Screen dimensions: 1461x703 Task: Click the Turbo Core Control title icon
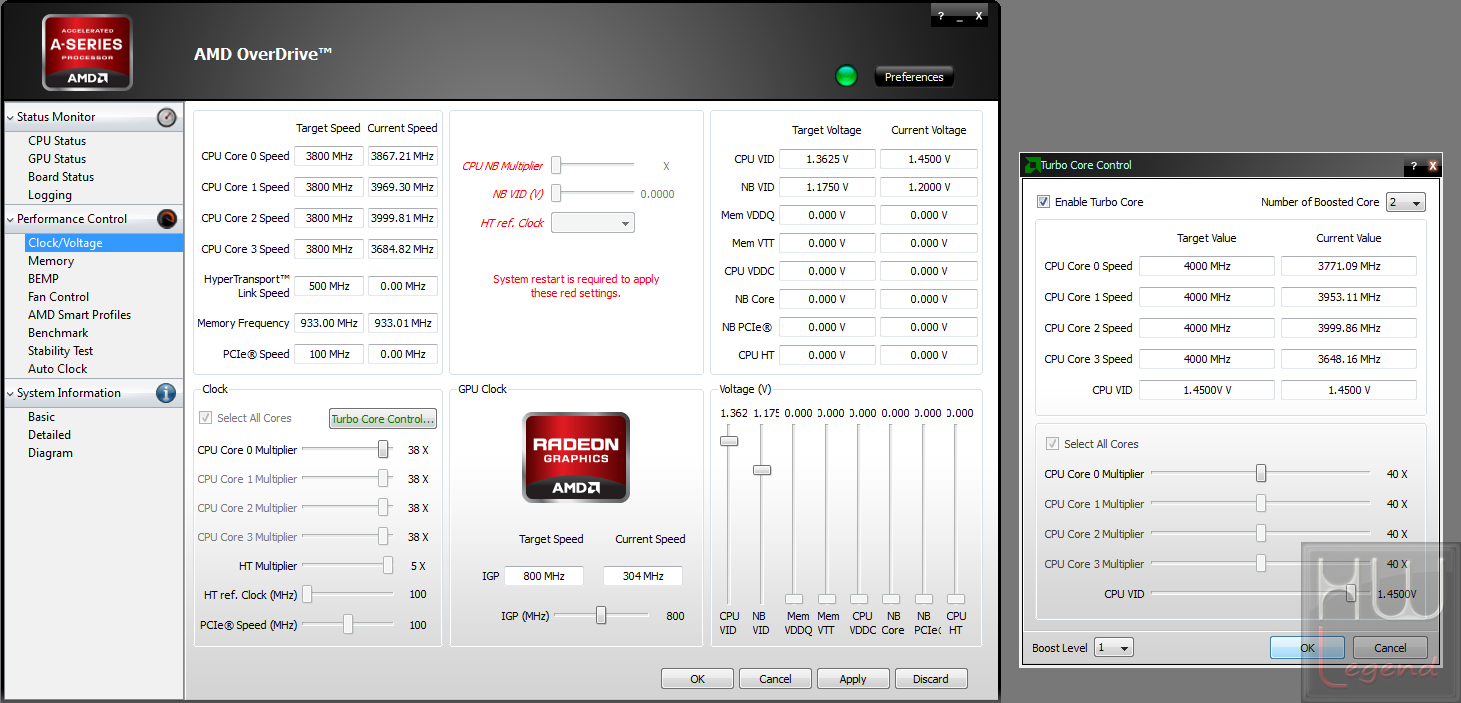click(x=1032, y=165)
